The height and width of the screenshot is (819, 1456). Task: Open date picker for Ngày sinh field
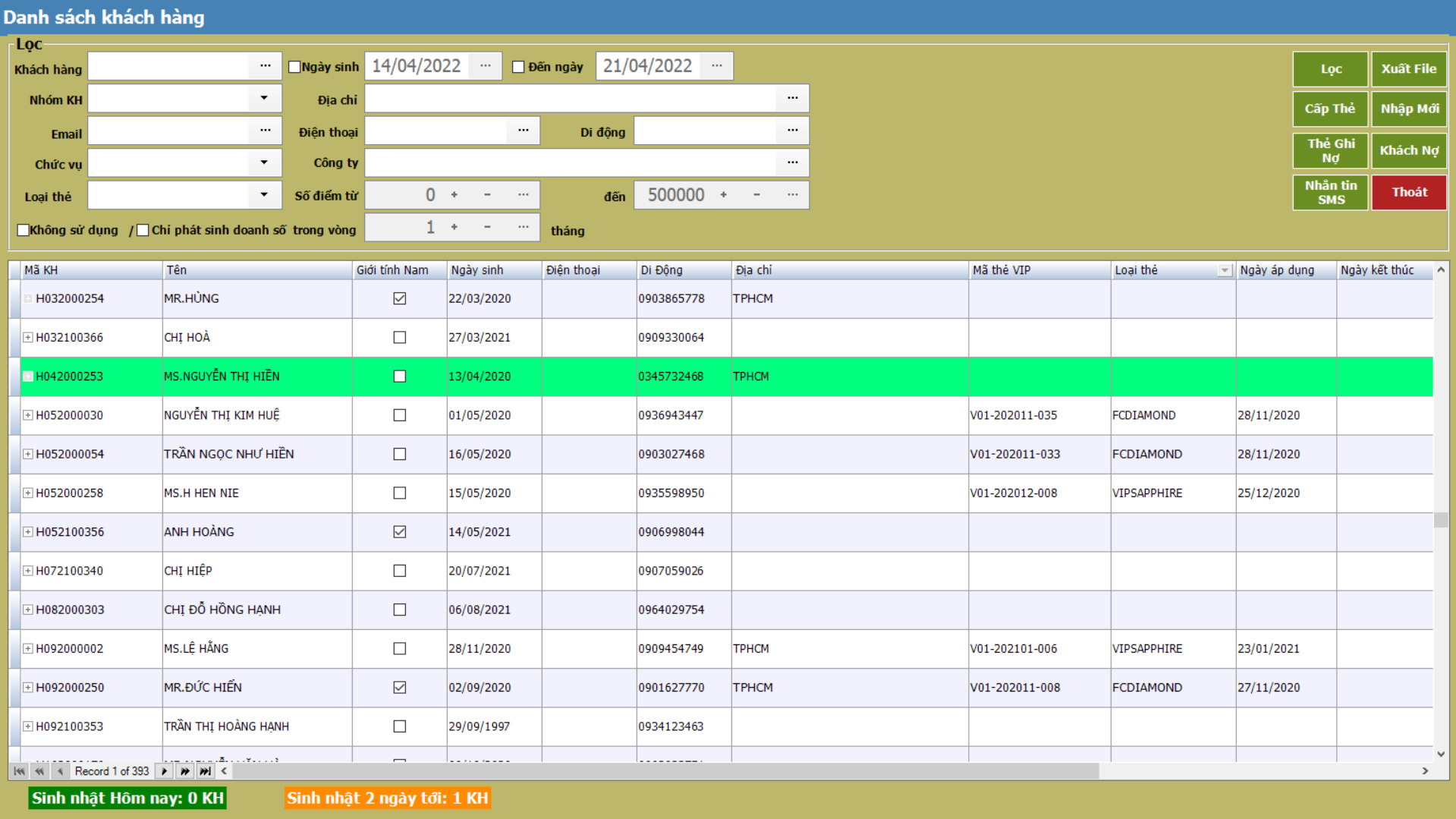pyautogui.click(x=485, y=67)
